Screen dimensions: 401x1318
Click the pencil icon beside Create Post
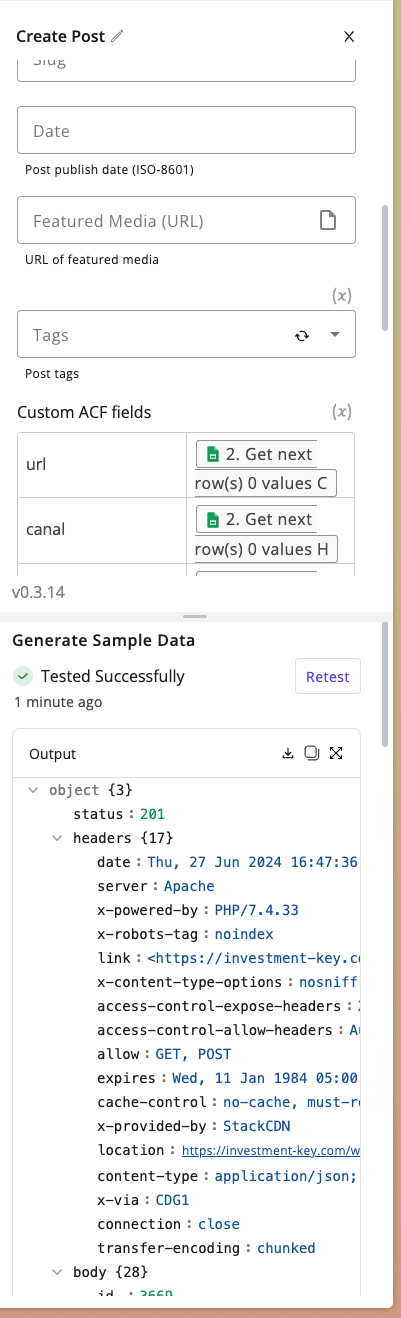coord(118,36)
